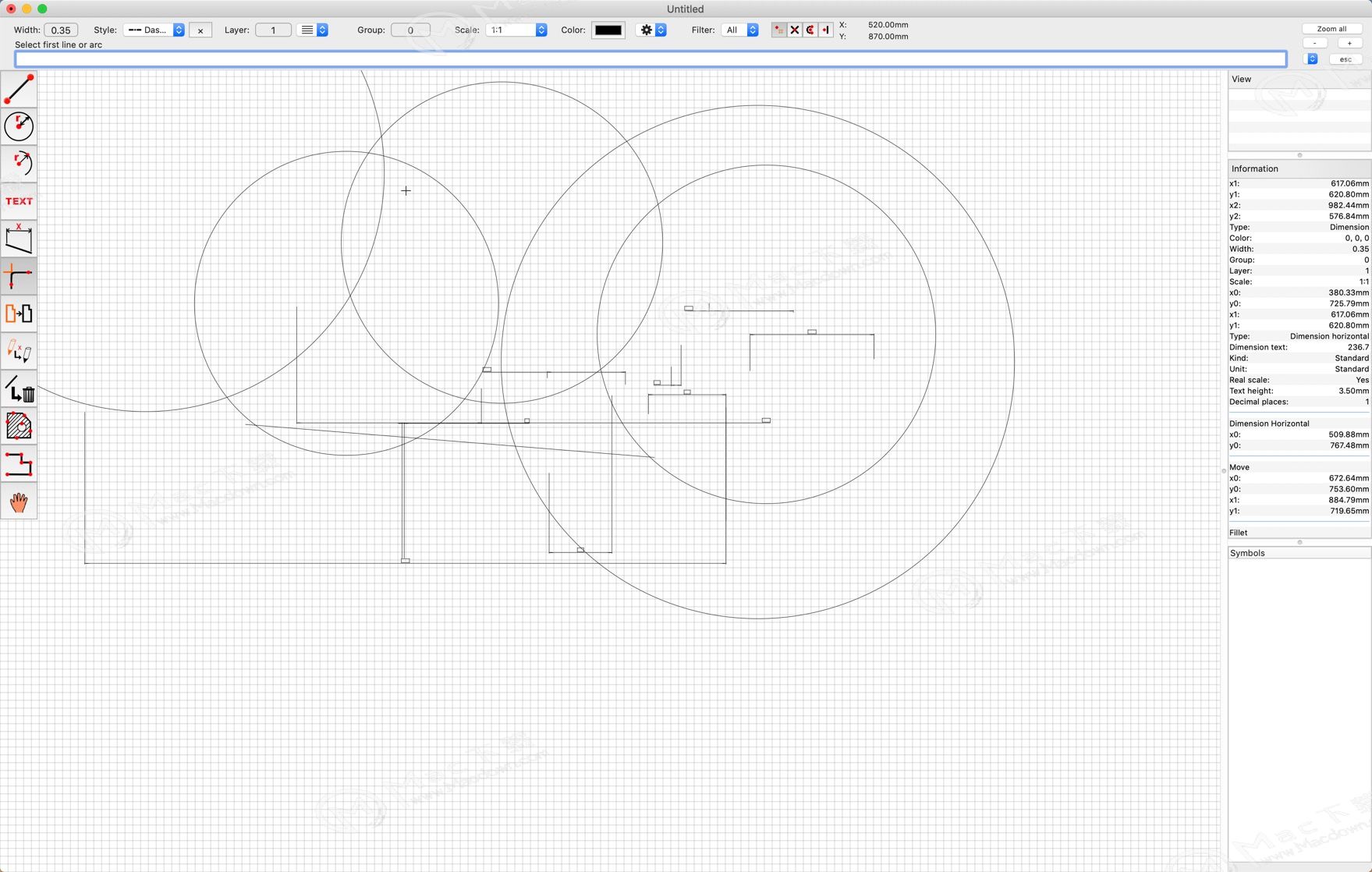The image size is (1372, 872).
Task: Click the y2 576.84mm value
Action: tap(1348, 216)
